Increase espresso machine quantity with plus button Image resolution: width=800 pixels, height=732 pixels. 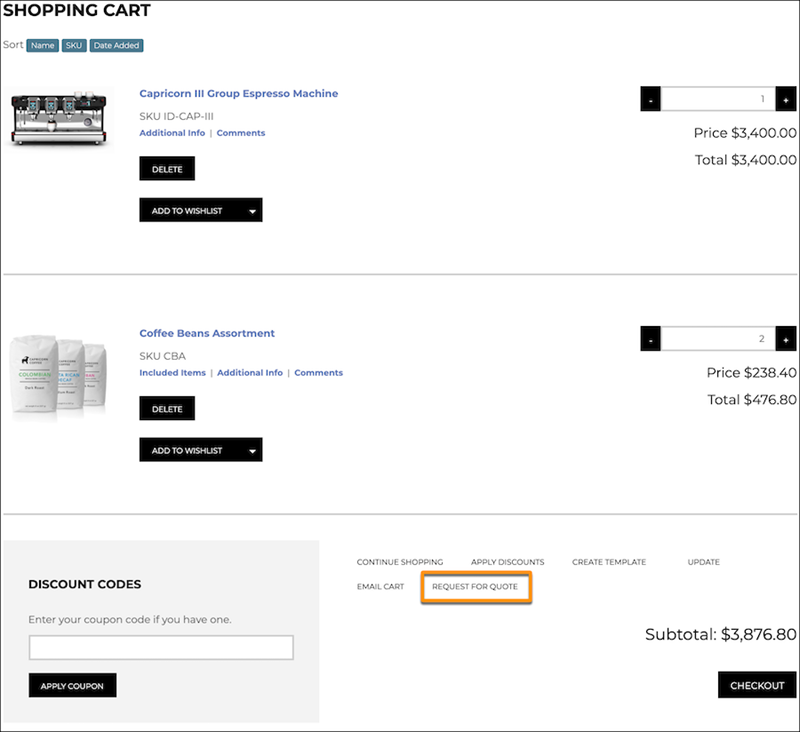[x=786, y=99]
